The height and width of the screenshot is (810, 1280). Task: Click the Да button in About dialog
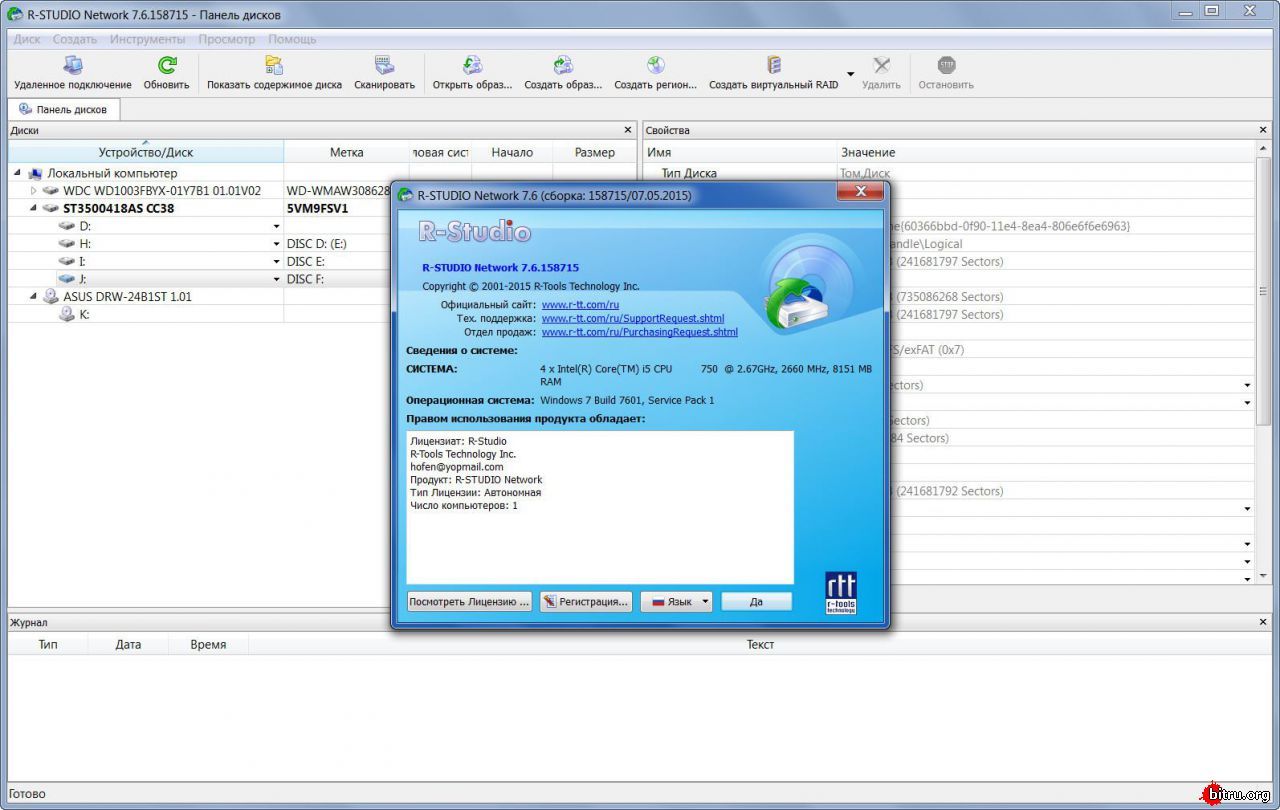point(756,601)
